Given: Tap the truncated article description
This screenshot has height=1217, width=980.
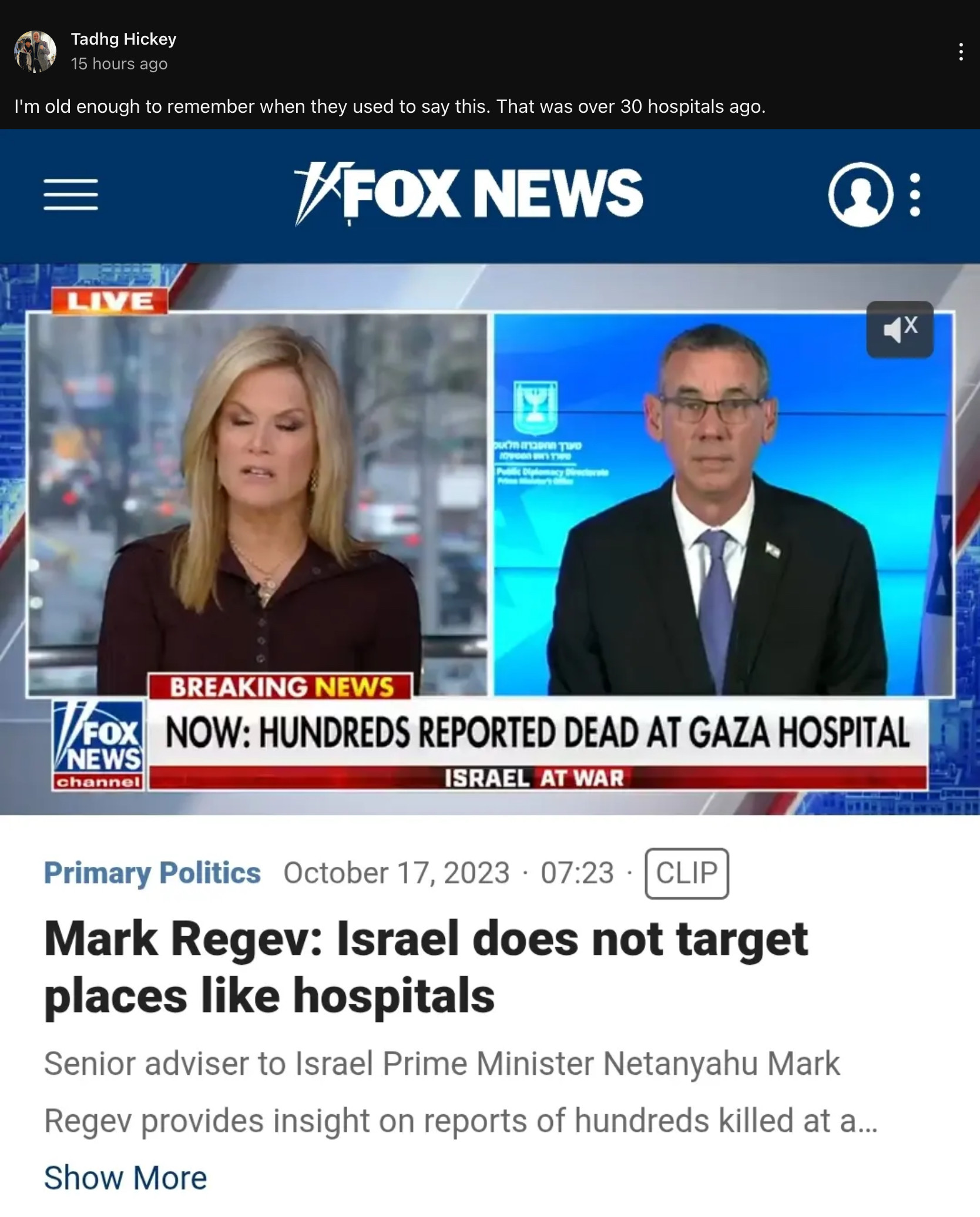Looking at the screenshot, I should [x=461, y=1092].
